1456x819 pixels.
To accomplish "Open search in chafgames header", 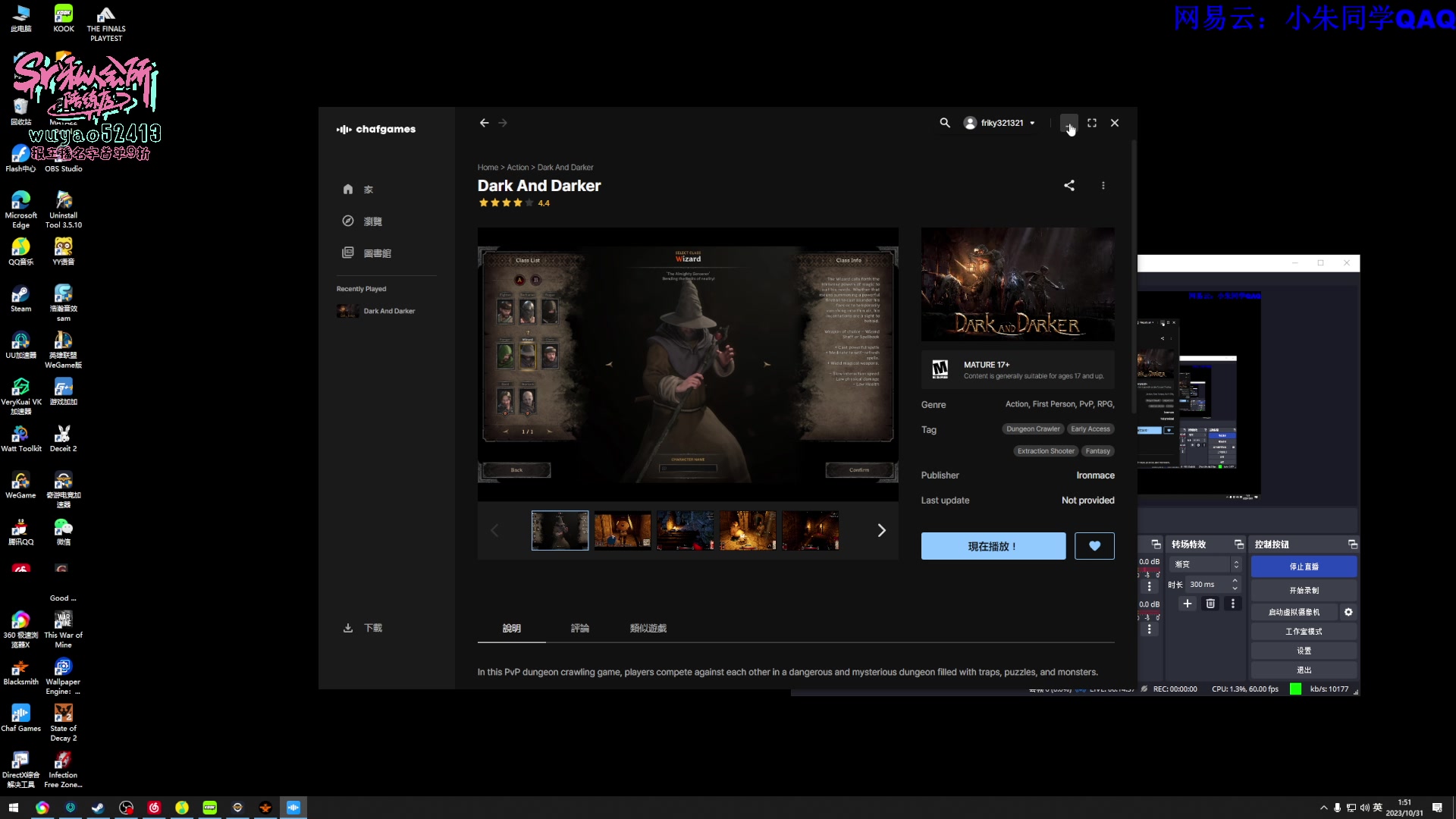I will [945, 123].
